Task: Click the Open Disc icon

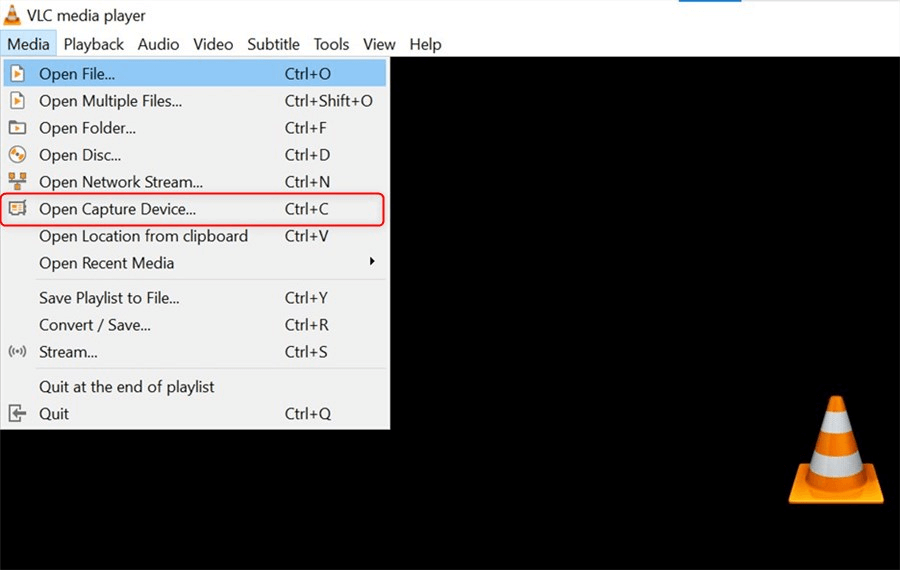Action: (x=18, y=154)
